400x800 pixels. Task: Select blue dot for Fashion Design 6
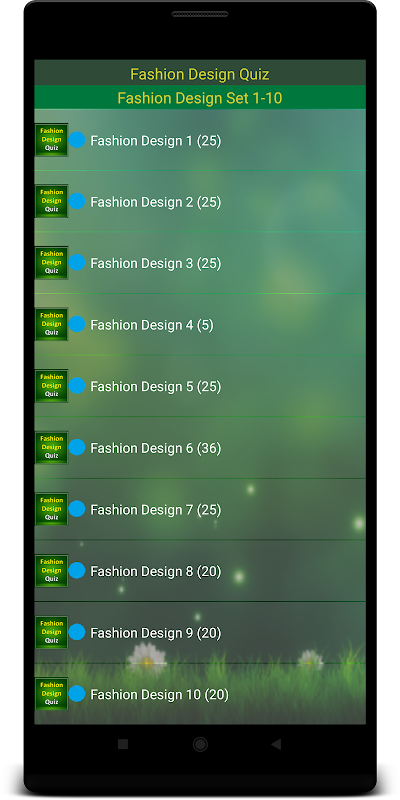(77, 447)
